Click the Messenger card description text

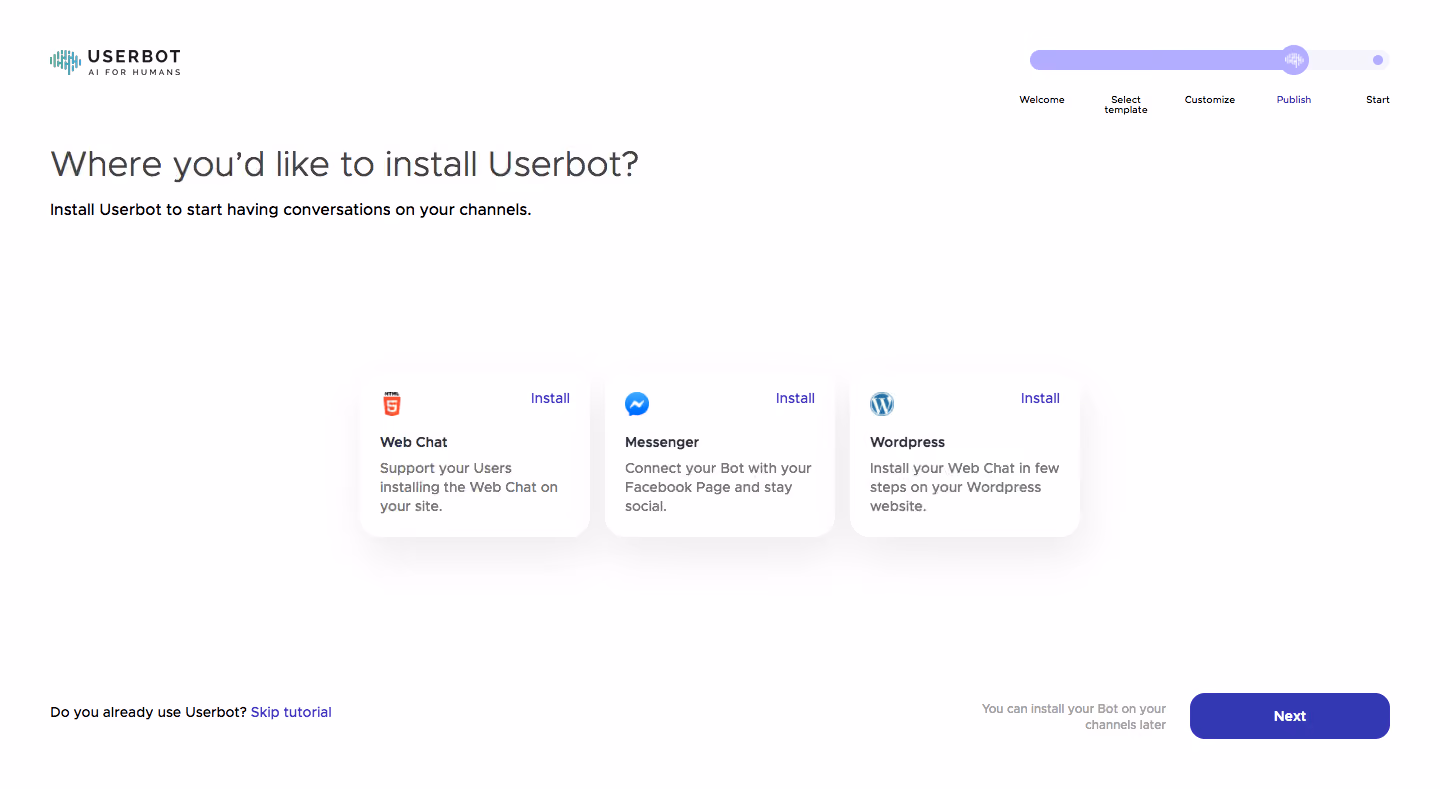coord(718,487)
